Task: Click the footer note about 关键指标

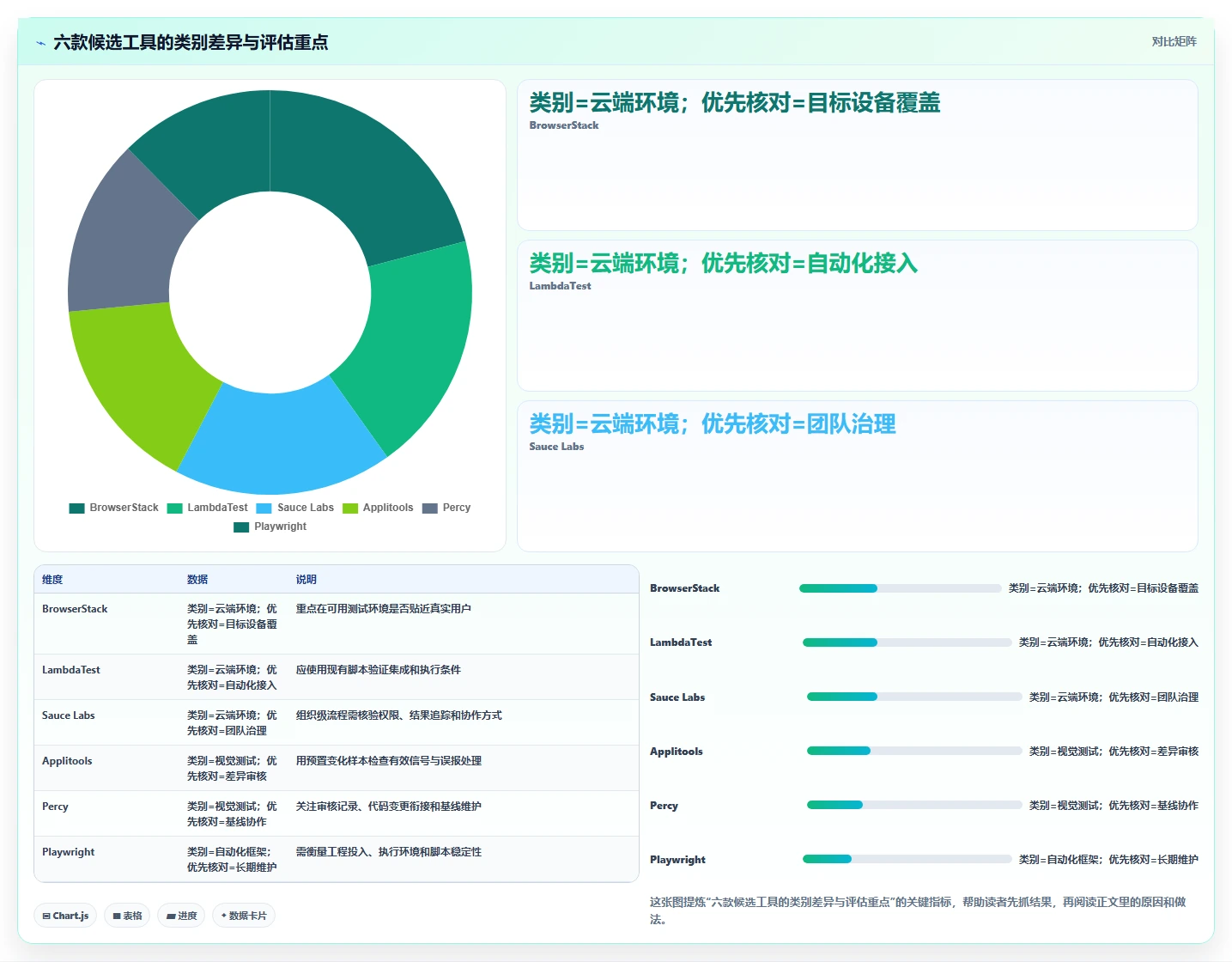Action: click(x=918, y=910)
